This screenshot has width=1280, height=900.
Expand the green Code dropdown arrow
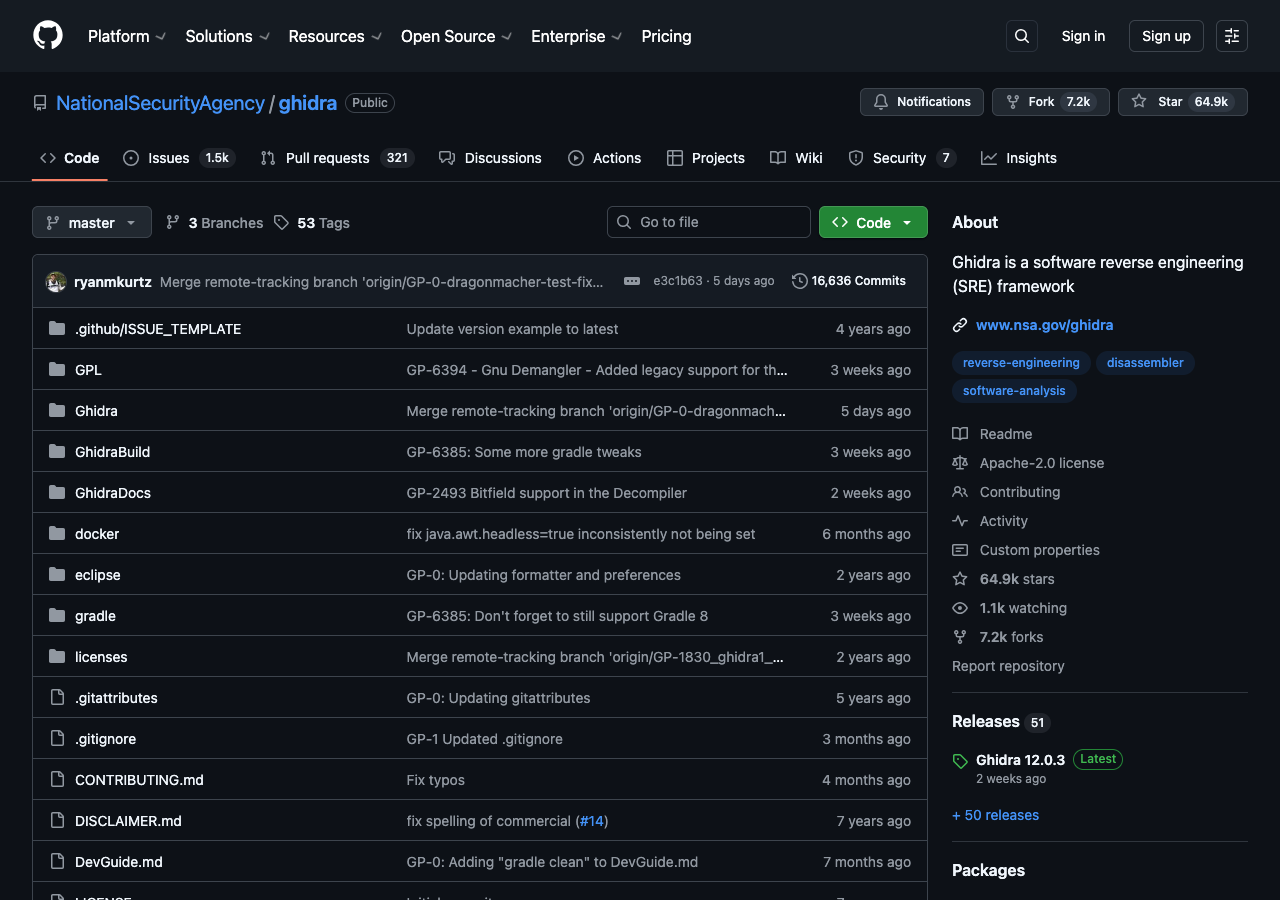pos(906,222)
